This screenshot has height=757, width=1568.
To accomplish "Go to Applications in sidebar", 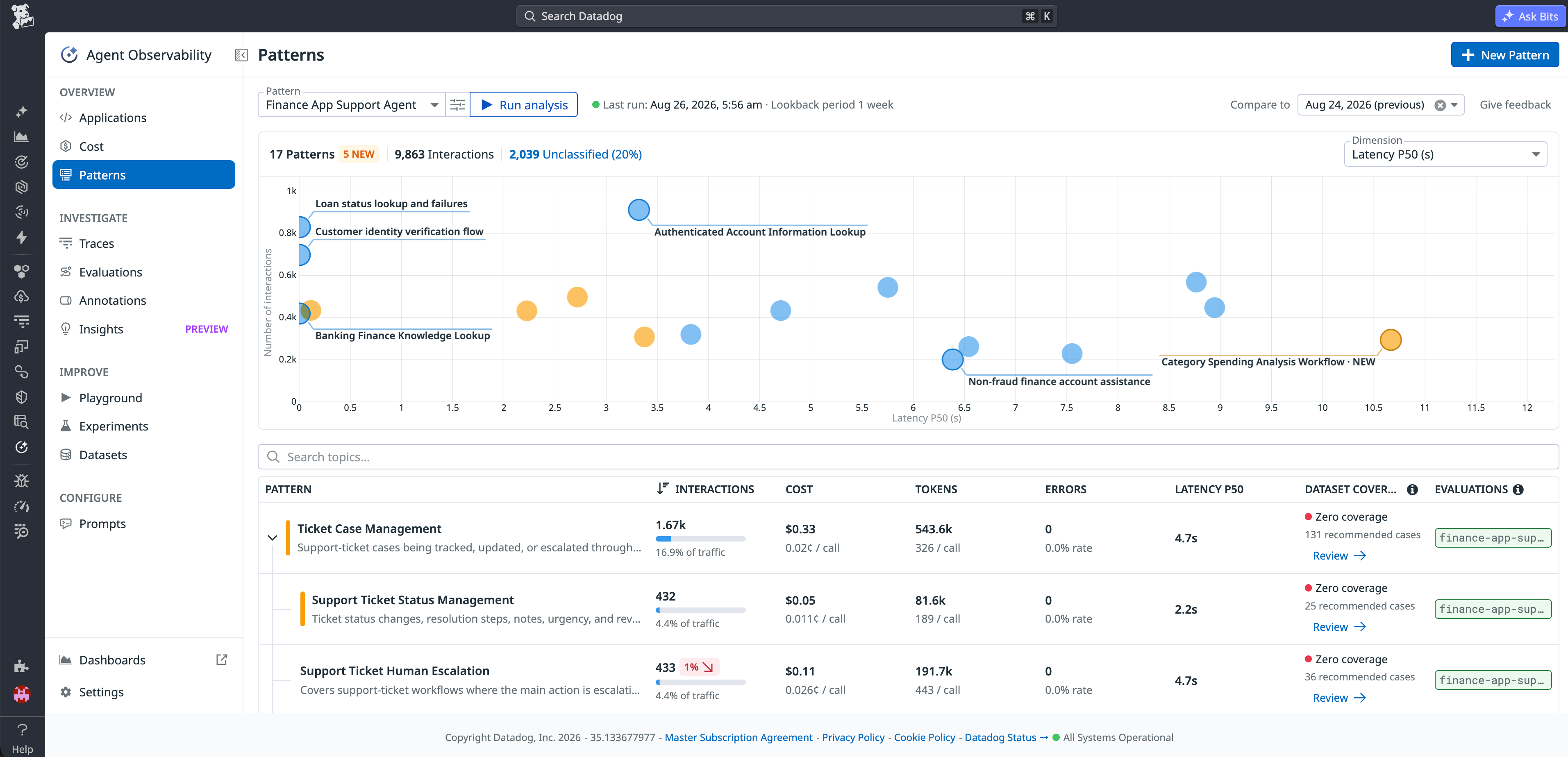I will (x=113, y=118).
